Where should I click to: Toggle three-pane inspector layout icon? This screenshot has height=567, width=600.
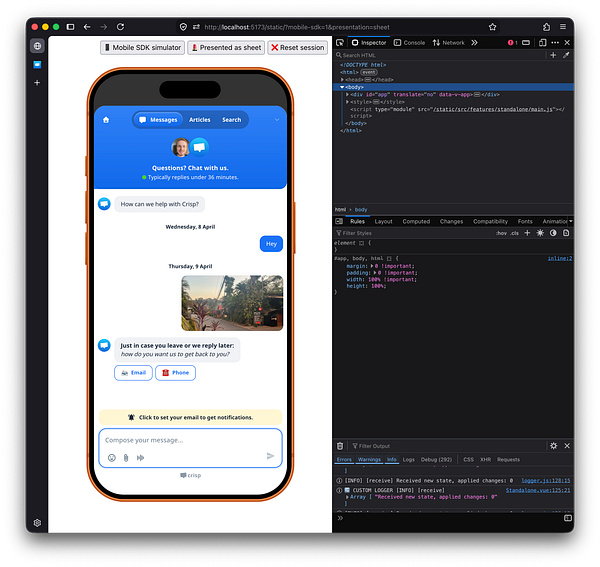pyautogui.click(x=339, y=221)
